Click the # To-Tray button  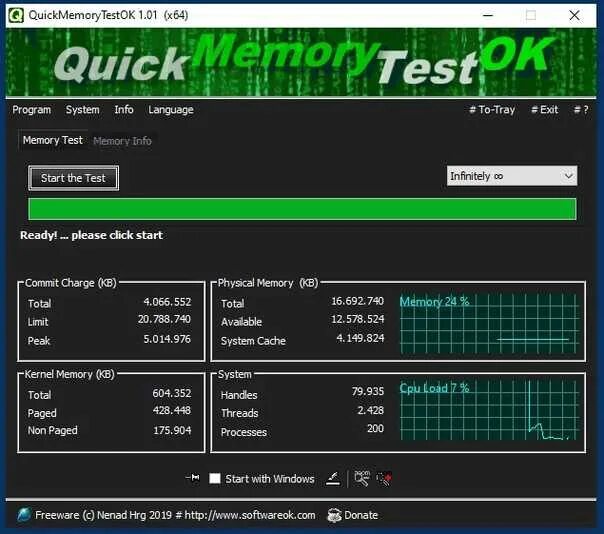click(x=492, y=110)
